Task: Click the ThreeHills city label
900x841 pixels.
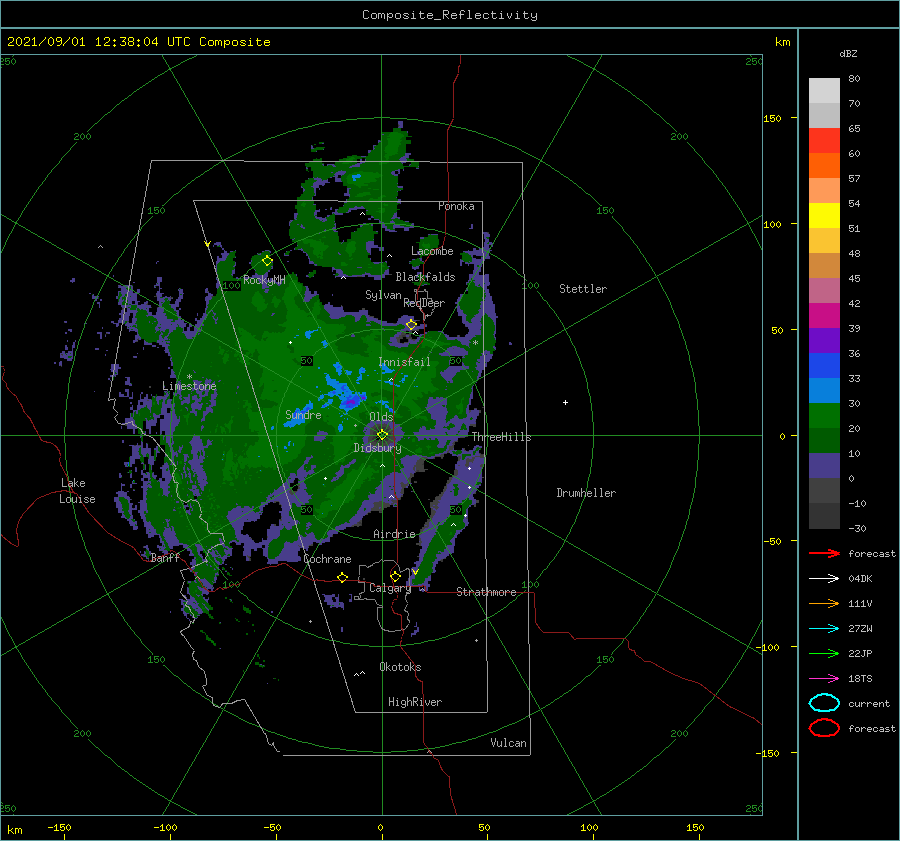Action: (x=502, y=437)
